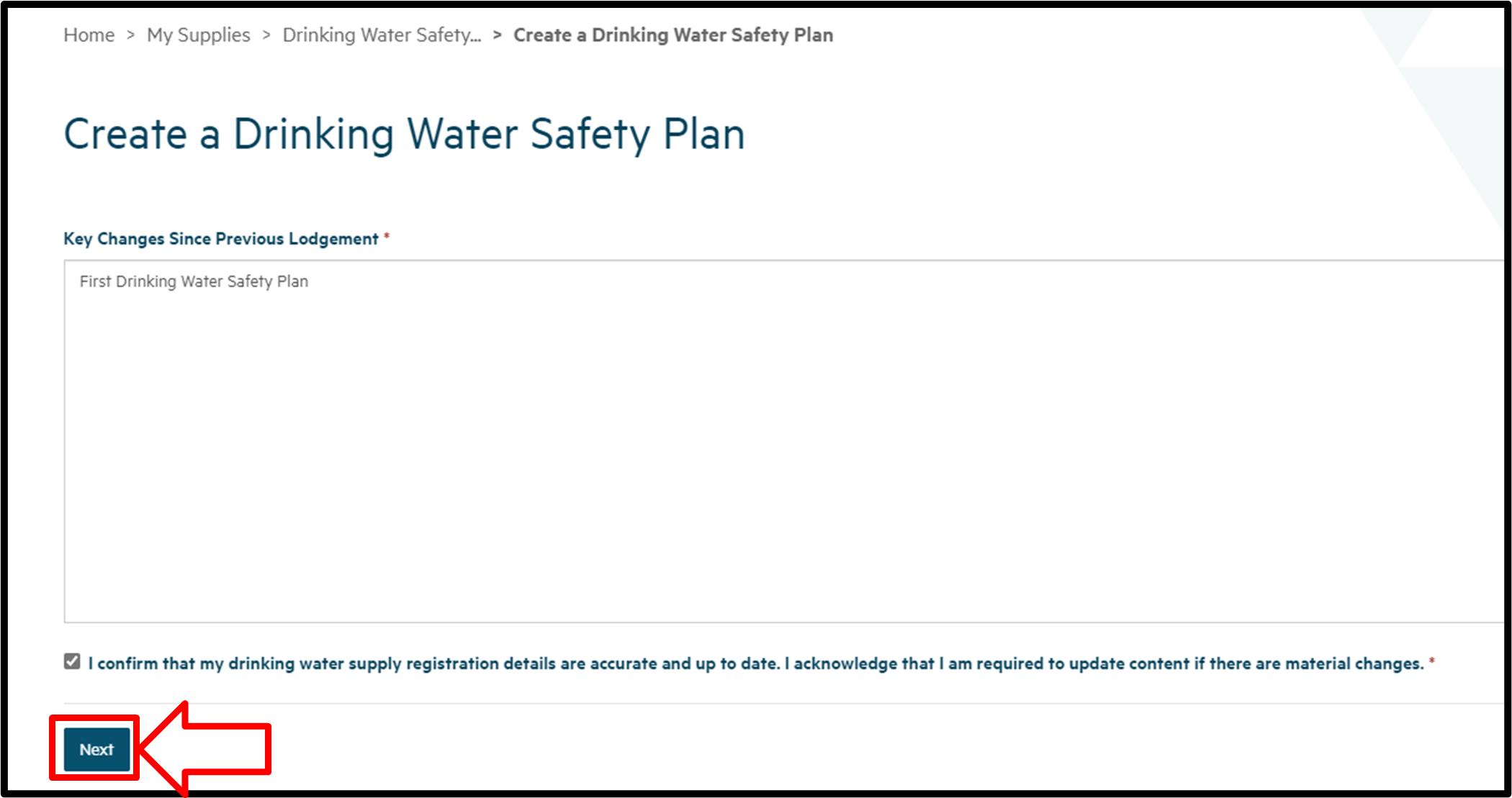Viewport: 1512px width, 798px height.
Task: Click the breadcrumb chevron right after Home
Action: coord(130,35)
